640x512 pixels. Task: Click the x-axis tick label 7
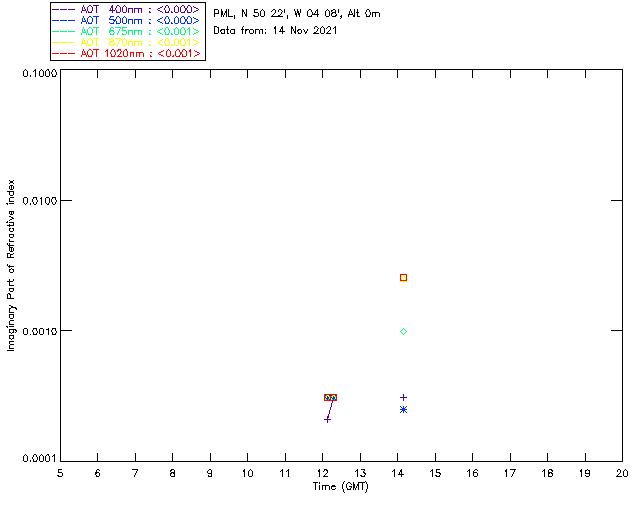(x=135, y=473)
